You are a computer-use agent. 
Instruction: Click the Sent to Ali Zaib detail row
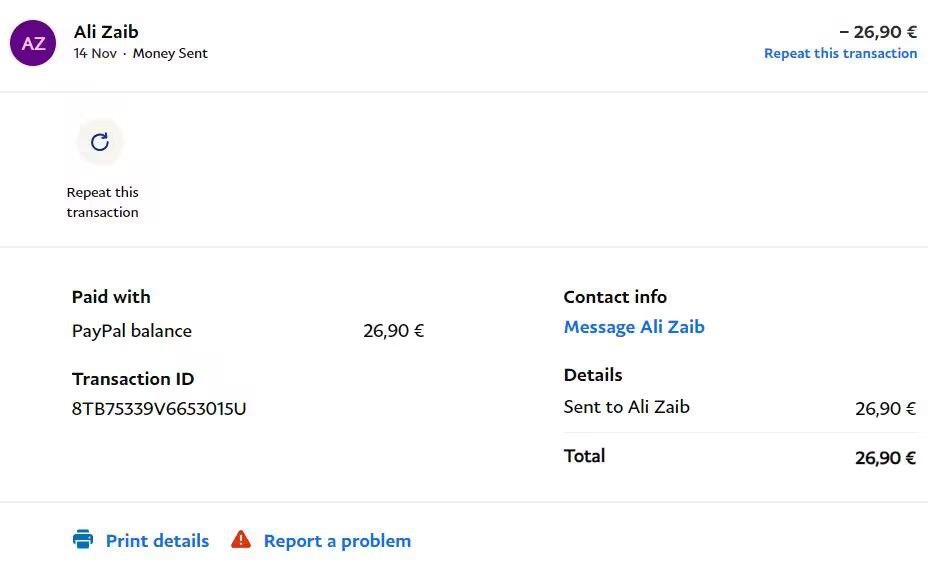[627, 407]
